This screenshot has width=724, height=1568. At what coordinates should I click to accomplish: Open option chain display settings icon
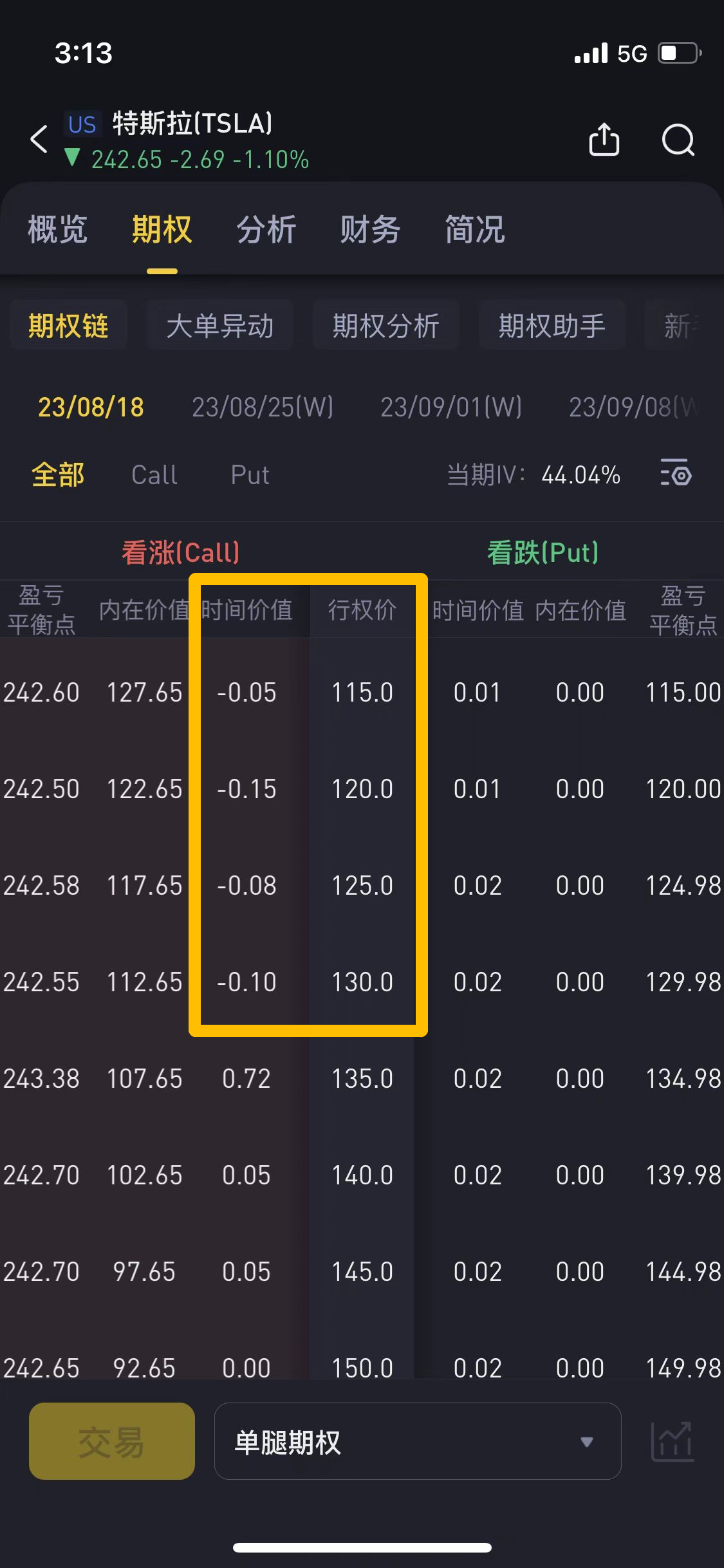point(676,475)
